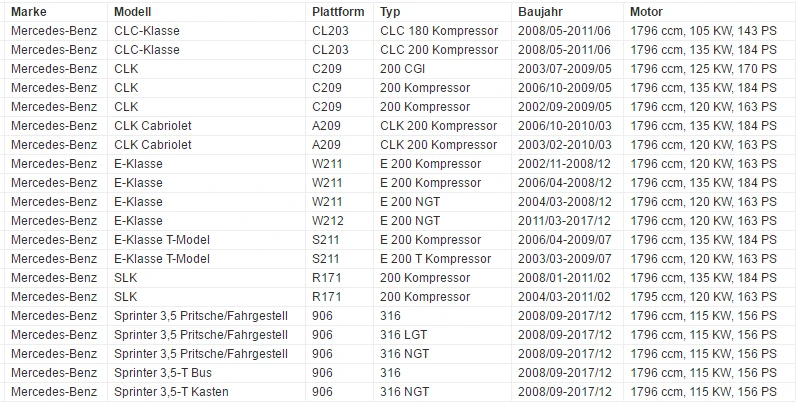Viewport: 801px width, 406px height.
Task: Select the 1796 ccm, 105 KW, 143 PS cell
Action: coord(709,31)
